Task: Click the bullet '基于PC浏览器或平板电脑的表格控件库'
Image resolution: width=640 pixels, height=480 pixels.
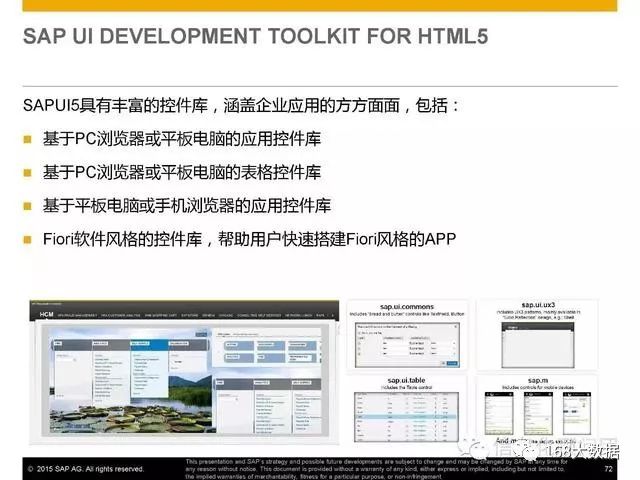Action: tap(182, 172)
